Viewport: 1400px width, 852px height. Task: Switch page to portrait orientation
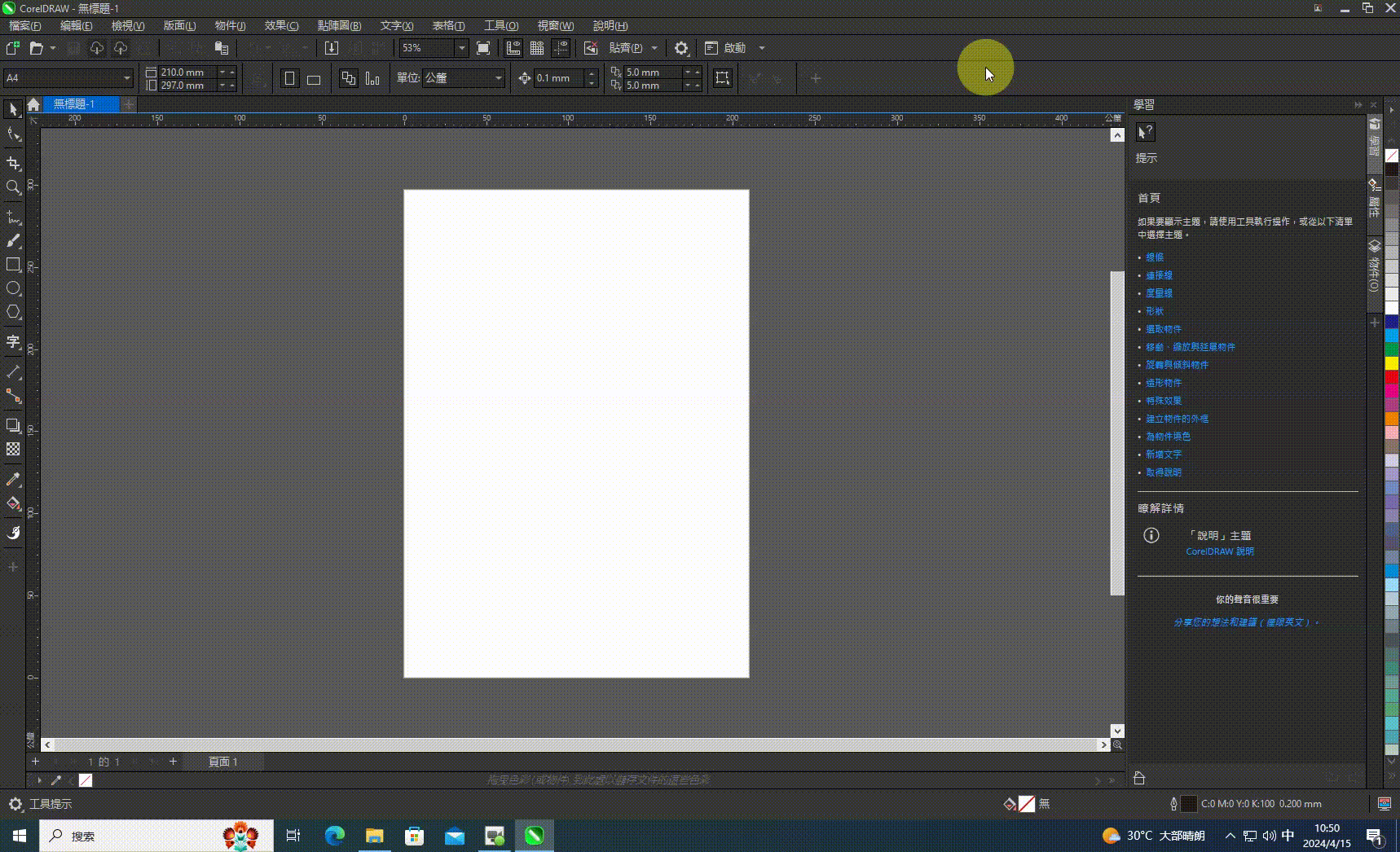click(x=290, y=78)
